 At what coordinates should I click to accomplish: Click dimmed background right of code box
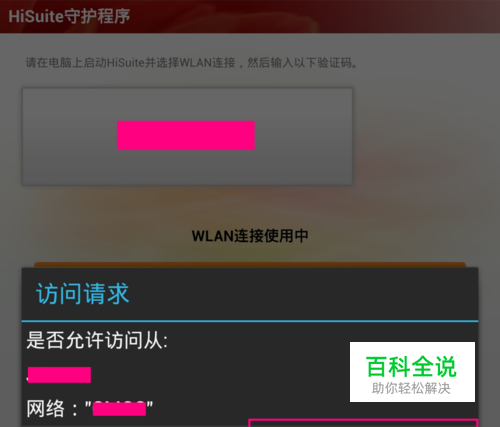[423, 136]
